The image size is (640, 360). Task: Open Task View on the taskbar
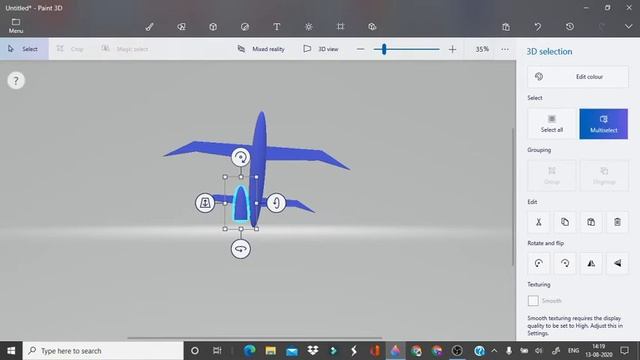click(x=217, y=351)
